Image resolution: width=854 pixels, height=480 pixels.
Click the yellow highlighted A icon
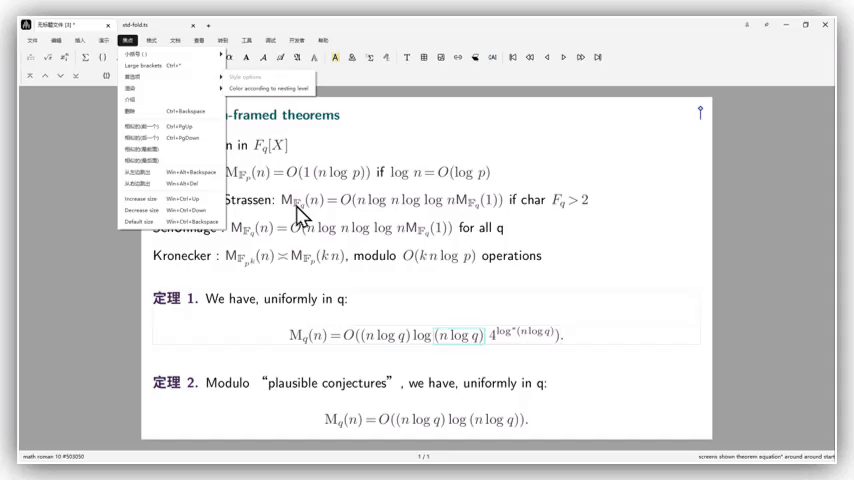coord(335,57)
